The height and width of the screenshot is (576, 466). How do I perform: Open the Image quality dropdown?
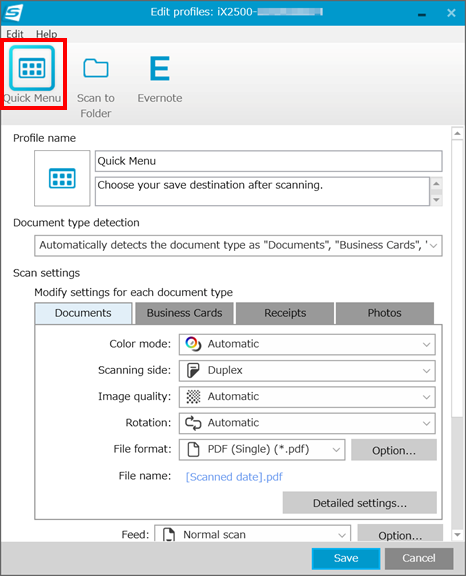tap(307, 397)
